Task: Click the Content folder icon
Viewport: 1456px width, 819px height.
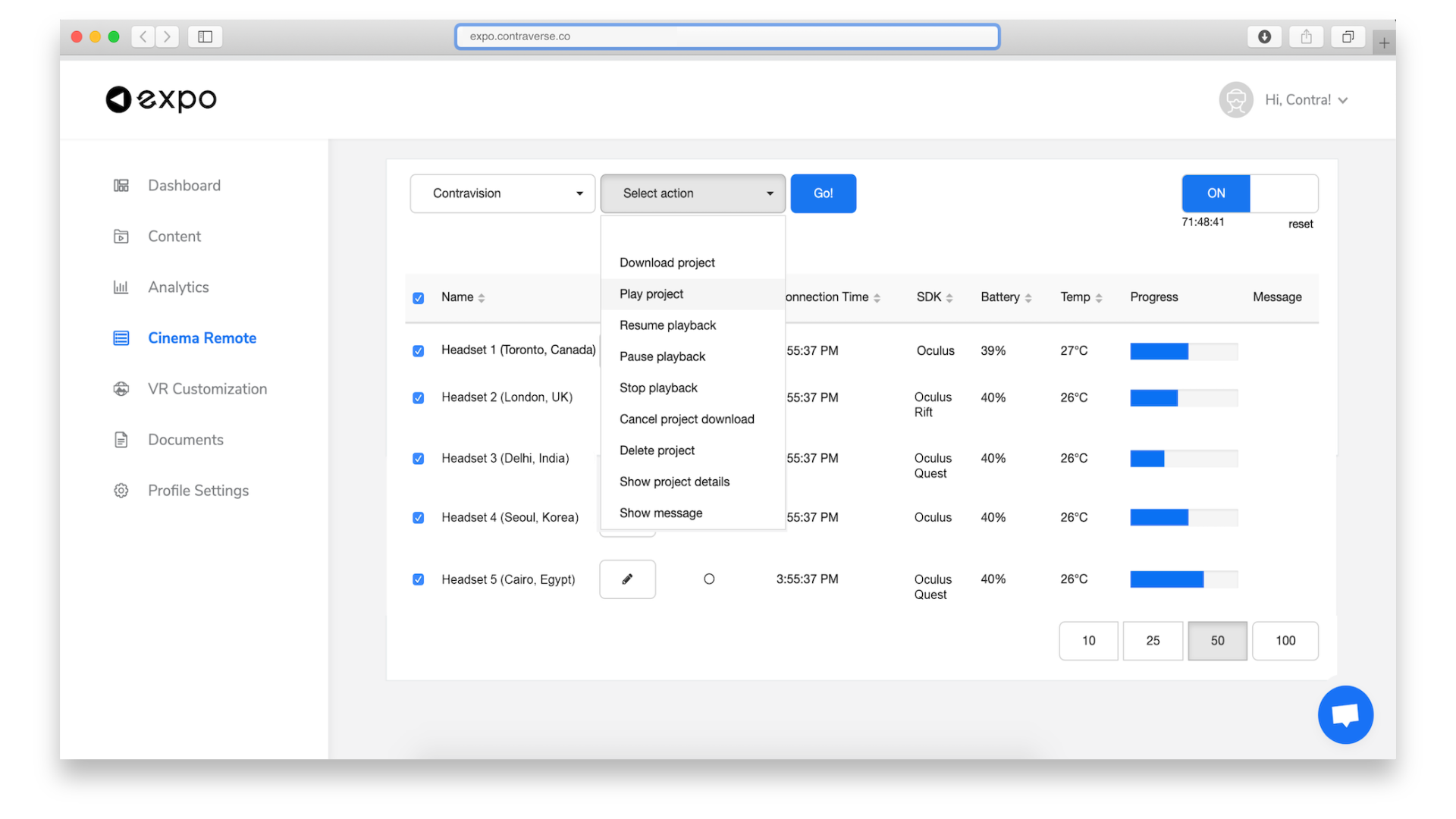Action: click(x=121, y=237)
